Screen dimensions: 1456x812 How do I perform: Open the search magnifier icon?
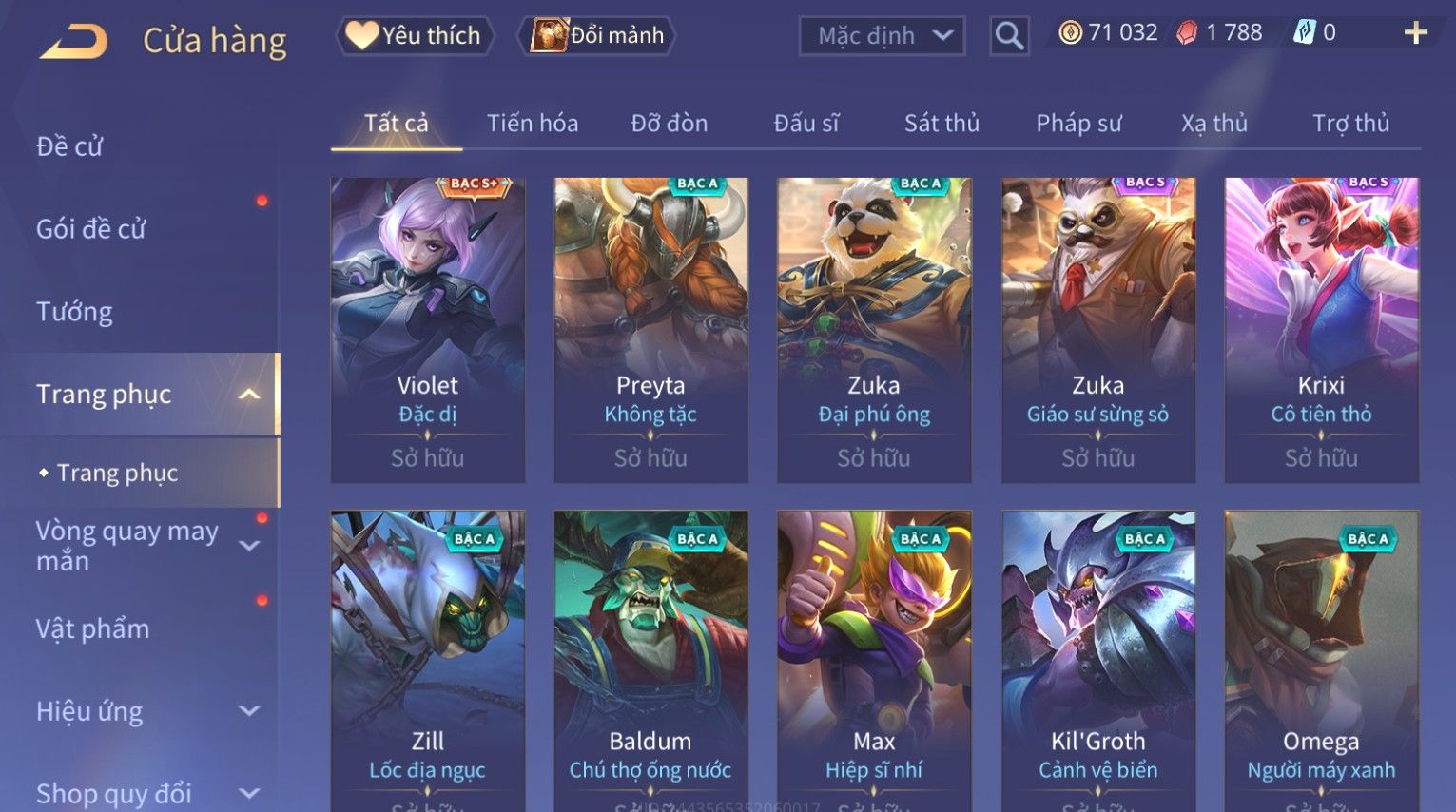[x=1009, y=36]
